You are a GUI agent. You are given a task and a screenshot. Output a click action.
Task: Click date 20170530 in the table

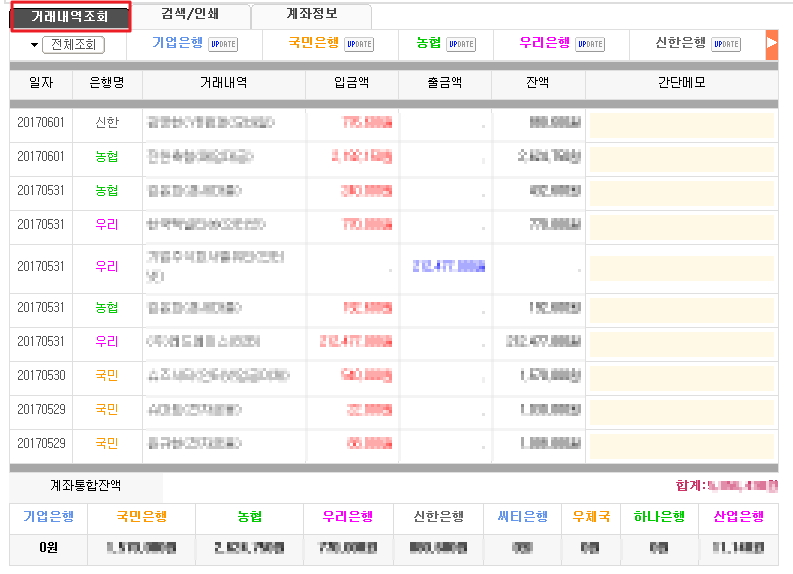click(x=41, y=376)
